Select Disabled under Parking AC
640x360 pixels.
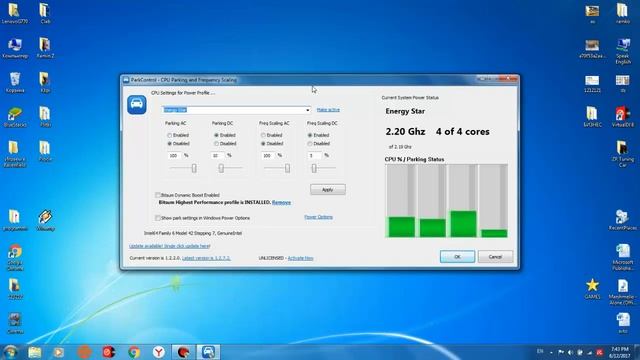169,144
